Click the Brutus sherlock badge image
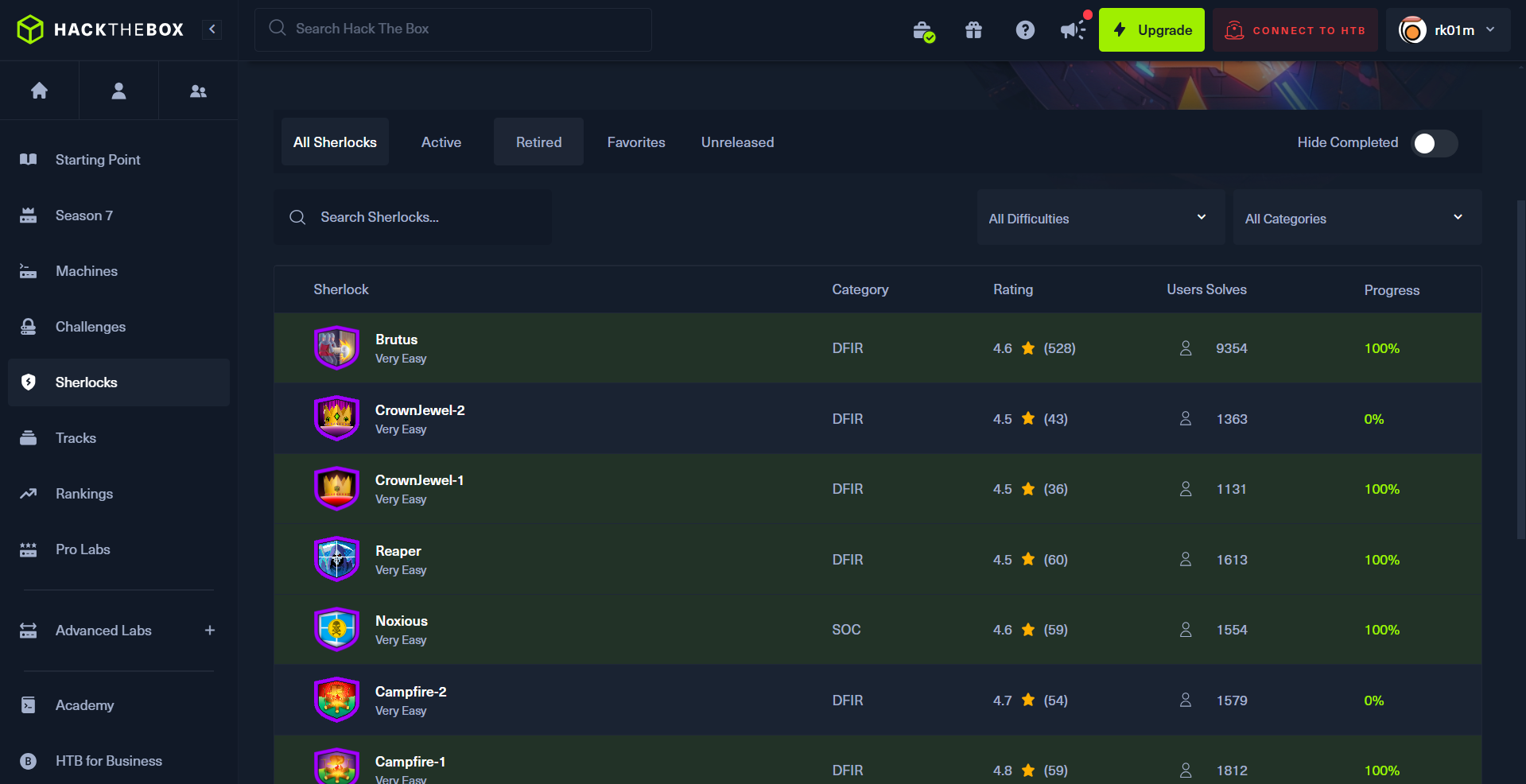The width and height of the screenshot is (1526, 784). (x=336, y=347)
